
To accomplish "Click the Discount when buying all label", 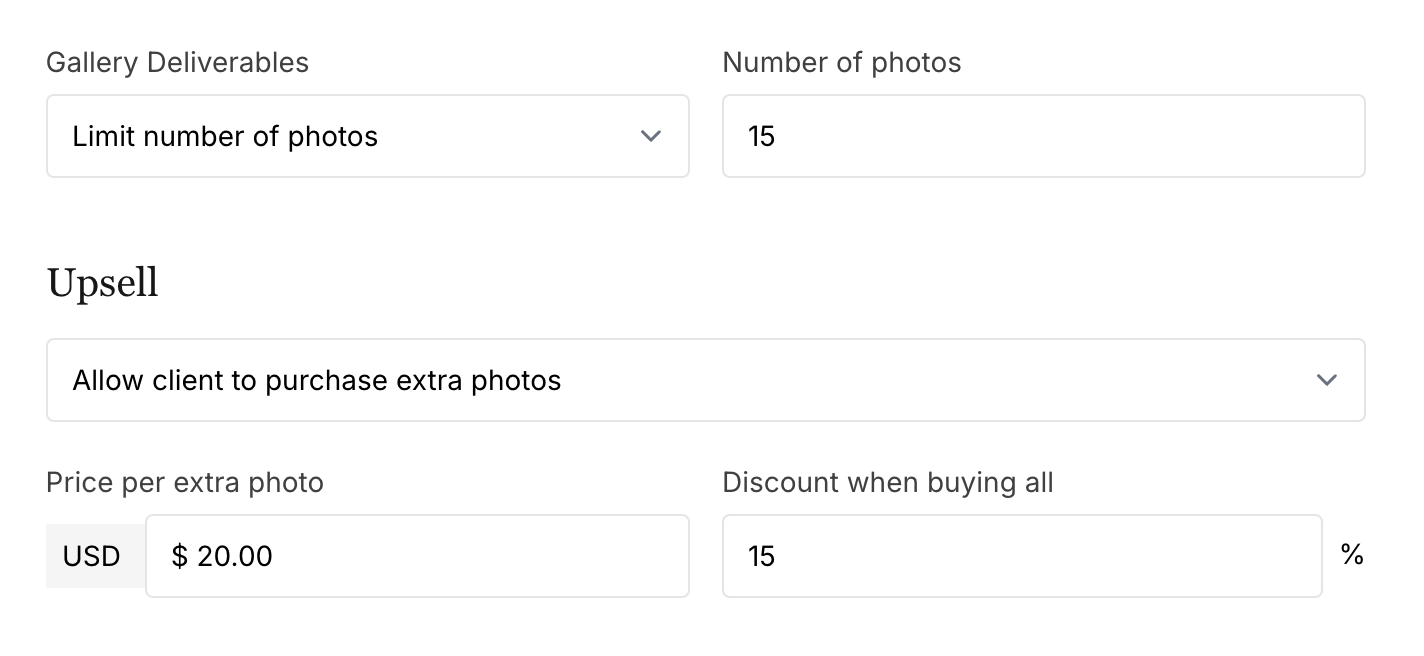I will (888, 482).
